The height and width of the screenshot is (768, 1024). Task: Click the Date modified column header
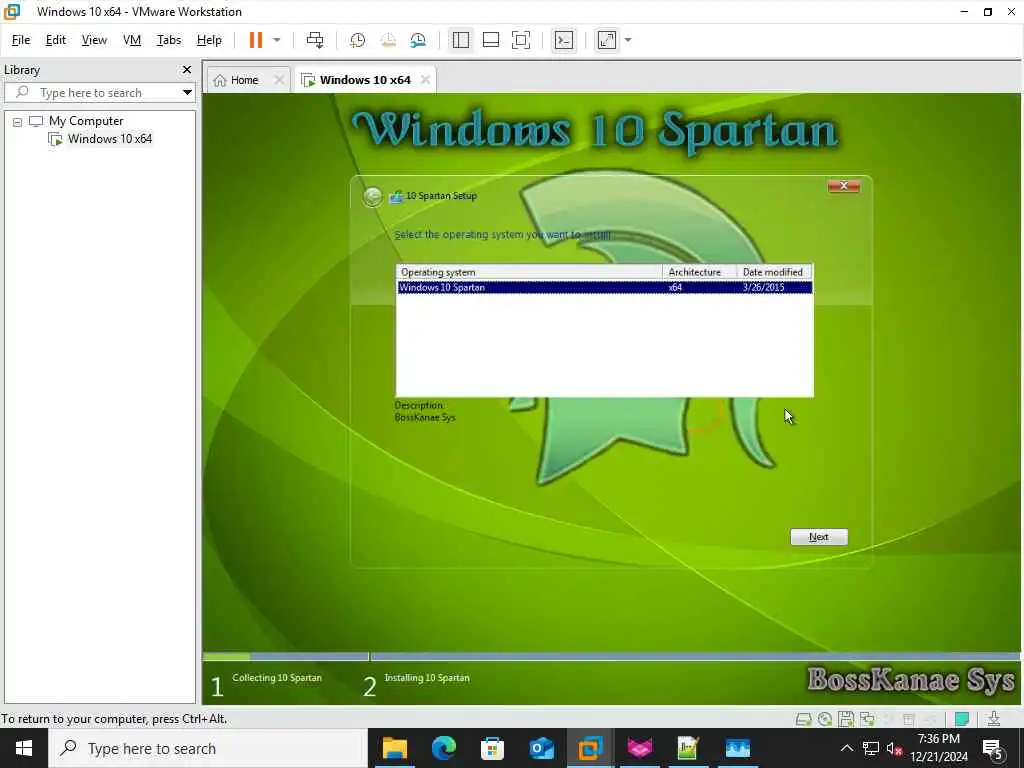(774, 272)
